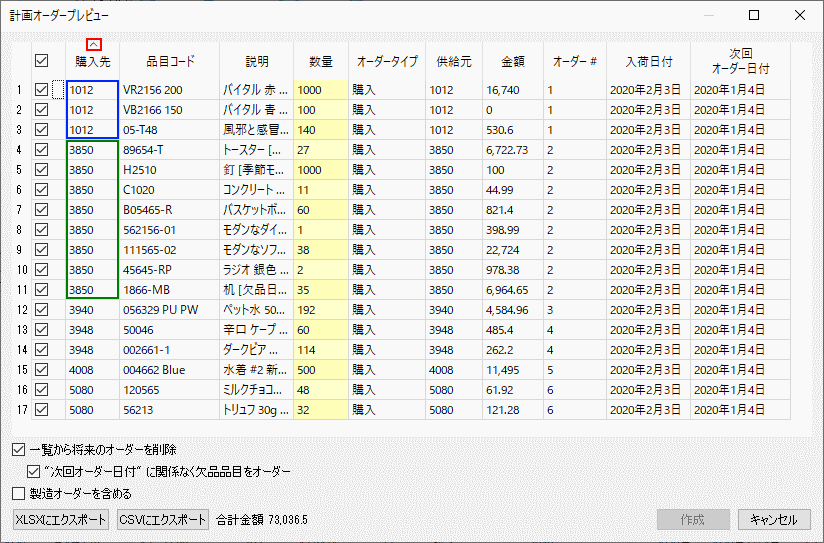Select quantity cell 192 in row 12
824x543 pixels.
pyautogui.click(x=320, y=310)
